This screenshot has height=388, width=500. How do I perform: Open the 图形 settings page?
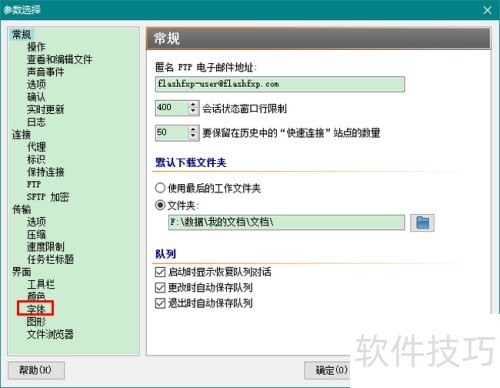(x=36, y=322)
